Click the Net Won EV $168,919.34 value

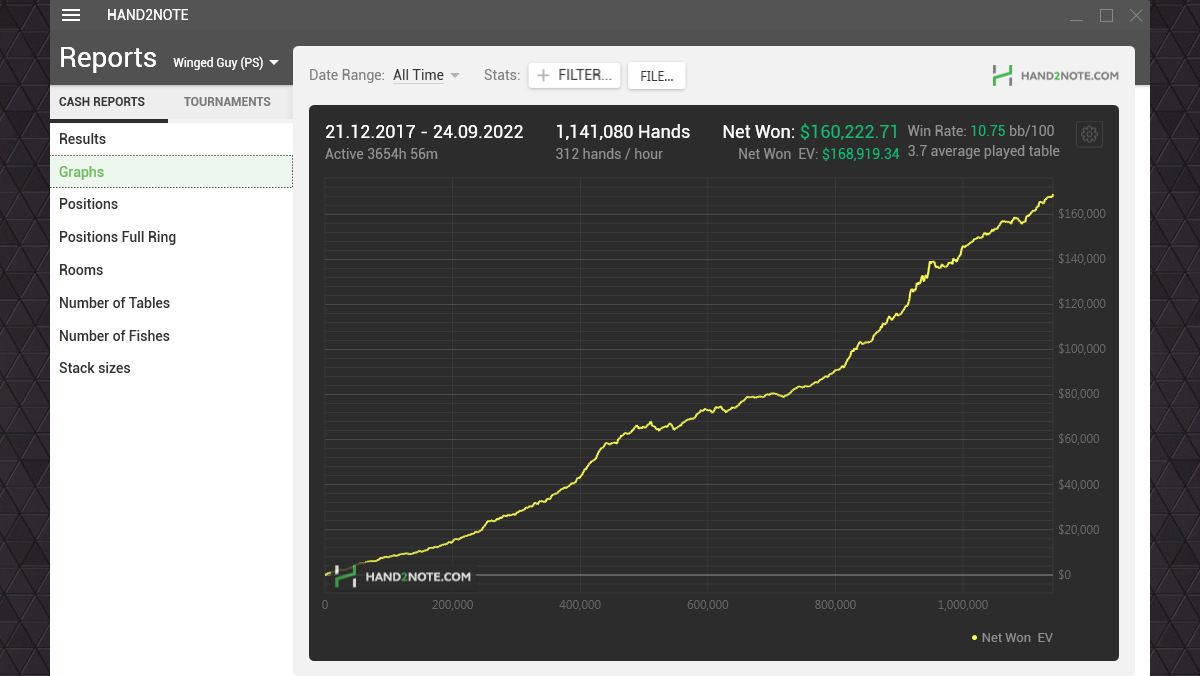860,154
